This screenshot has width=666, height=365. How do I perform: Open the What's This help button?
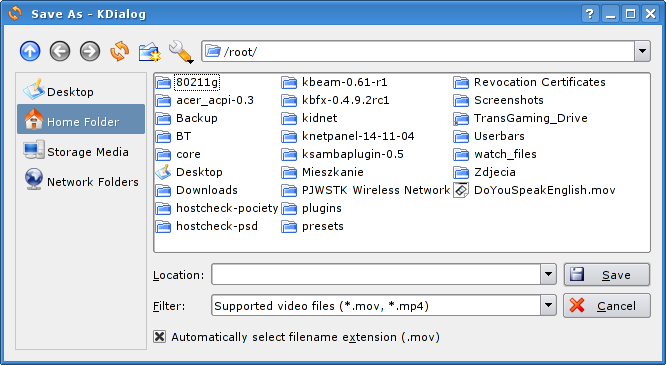click(590, 14)
